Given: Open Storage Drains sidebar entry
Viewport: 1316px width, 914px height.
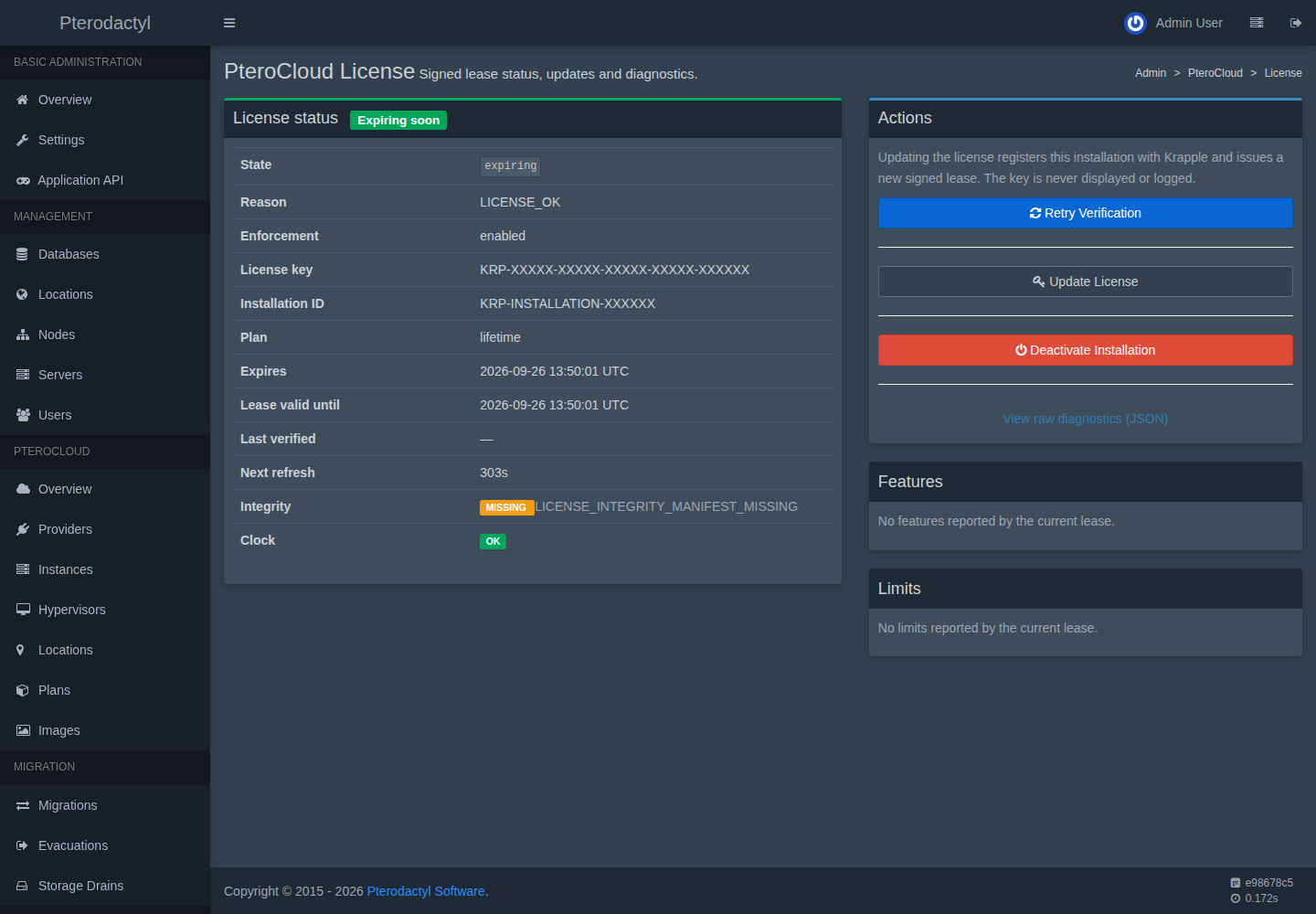Looking at the screenshot, I should [x=105, y=886].
